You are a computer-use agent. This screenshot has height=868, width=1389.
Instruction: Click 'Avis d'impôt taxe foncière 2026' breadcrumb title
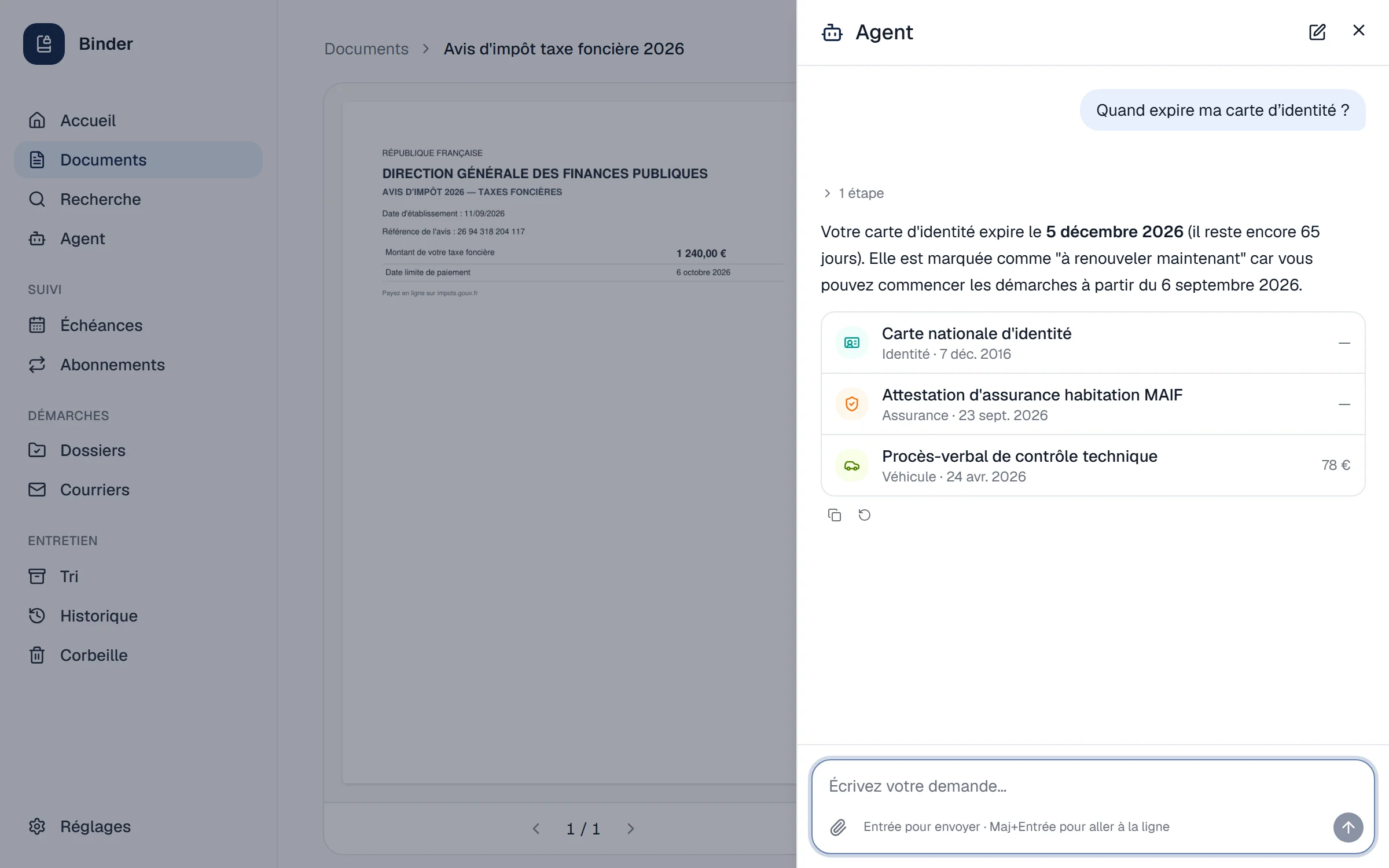click(564, 49)
